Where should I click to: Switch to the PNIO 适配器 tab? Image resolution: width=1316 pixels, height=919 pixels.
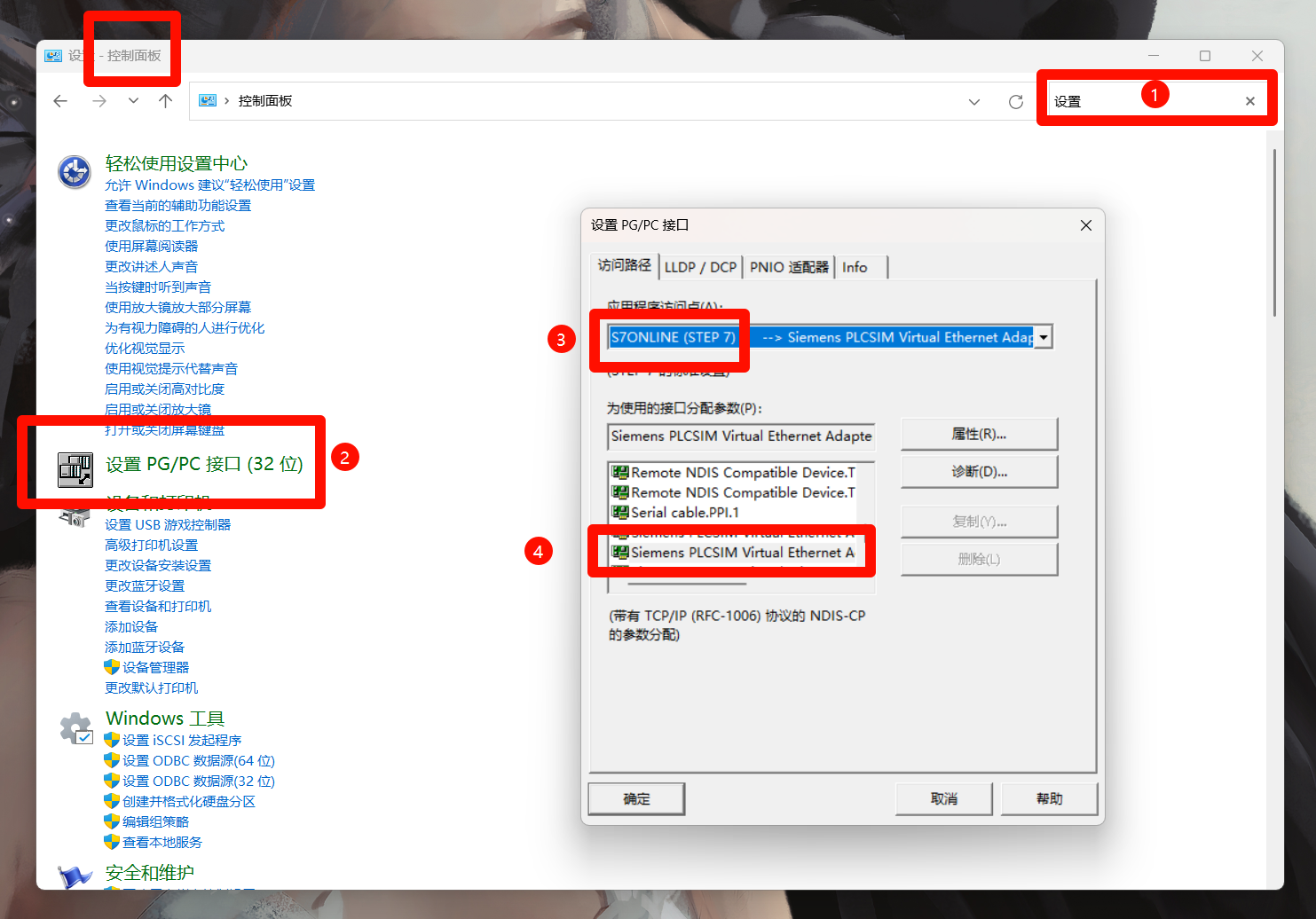point(789,267)
